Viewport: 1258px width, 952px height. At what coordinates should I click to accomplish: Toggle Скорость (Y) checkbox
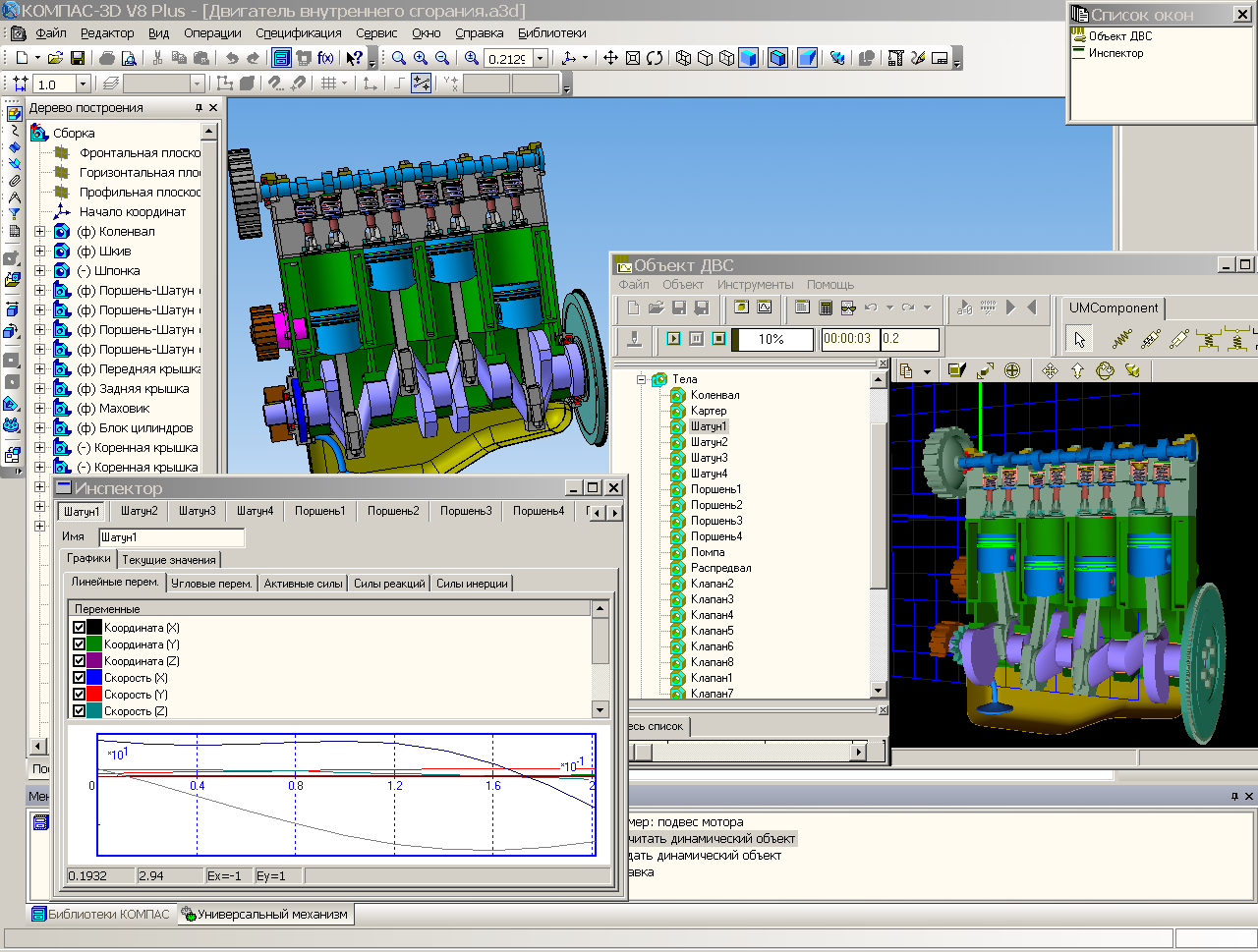click(x=80, y=695)
